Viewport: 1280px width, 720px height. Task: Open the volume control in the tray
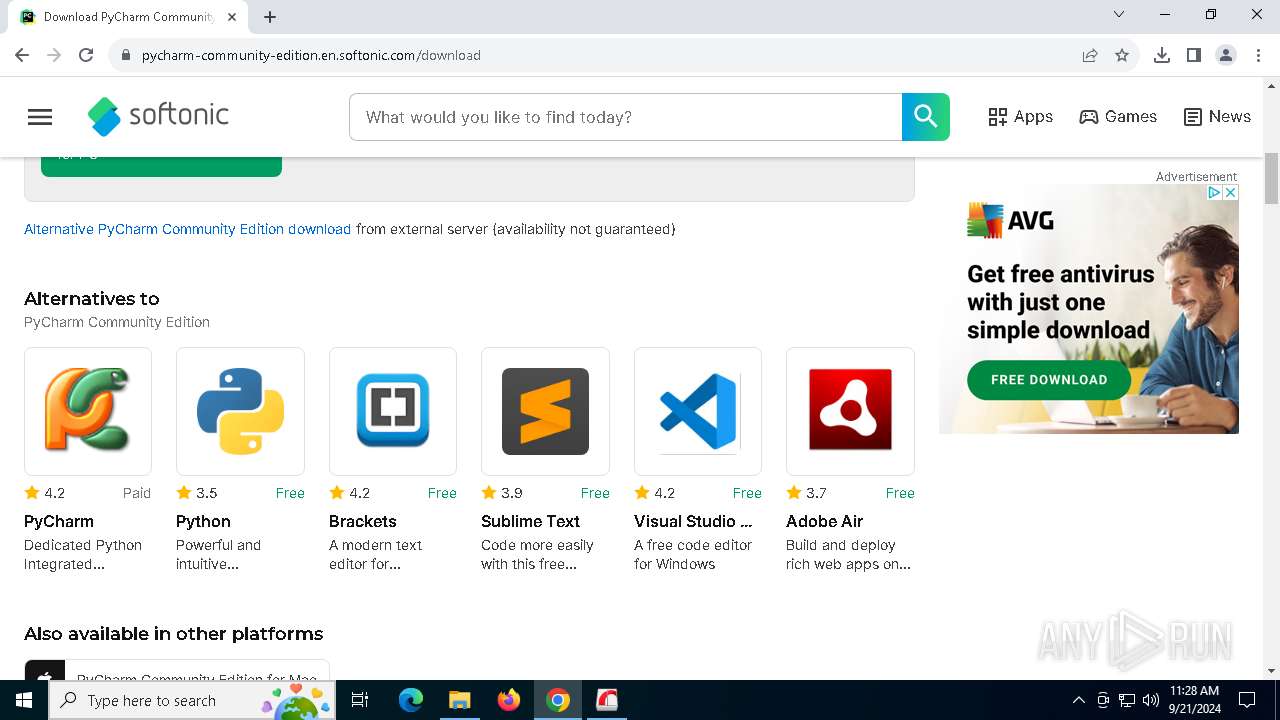(1151, 700)
